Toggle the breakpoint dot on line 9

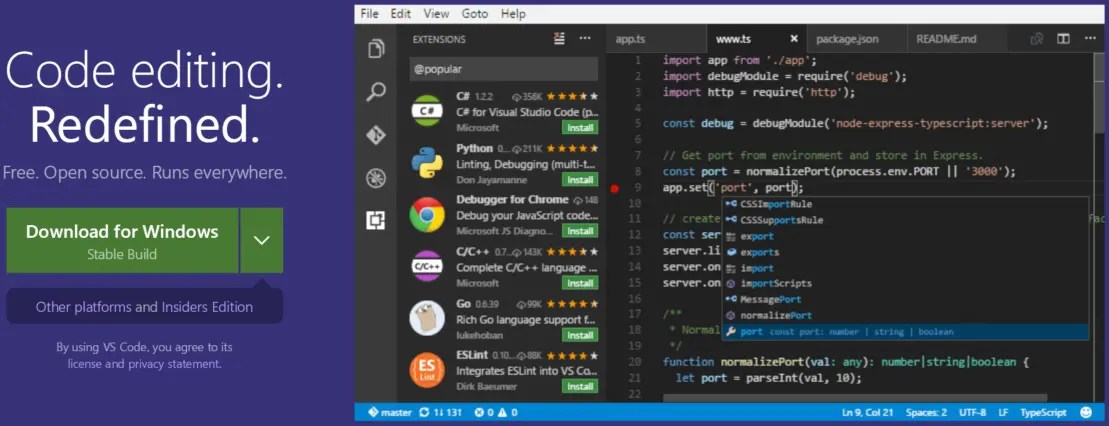tap(614, 188)
